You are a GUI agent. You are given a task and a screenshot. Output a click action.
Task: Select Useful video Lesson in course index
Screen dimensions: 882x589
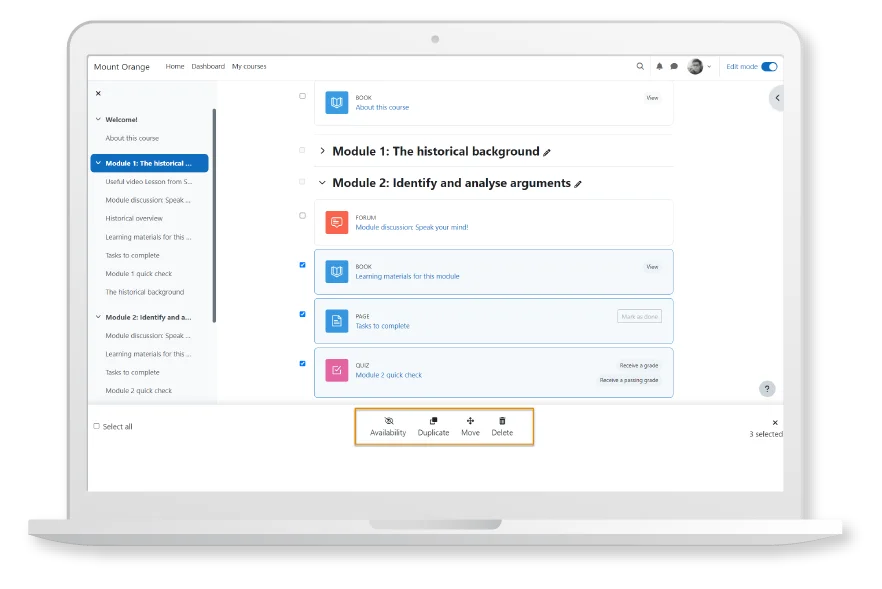click(x=148, y=182)
